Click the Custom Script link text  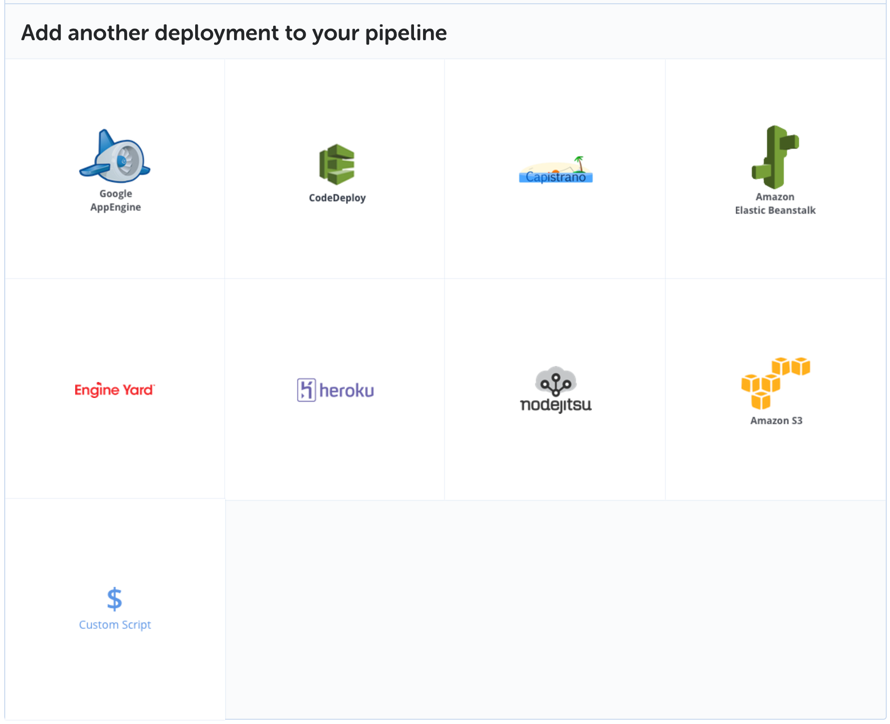click(x=115, y=625)
